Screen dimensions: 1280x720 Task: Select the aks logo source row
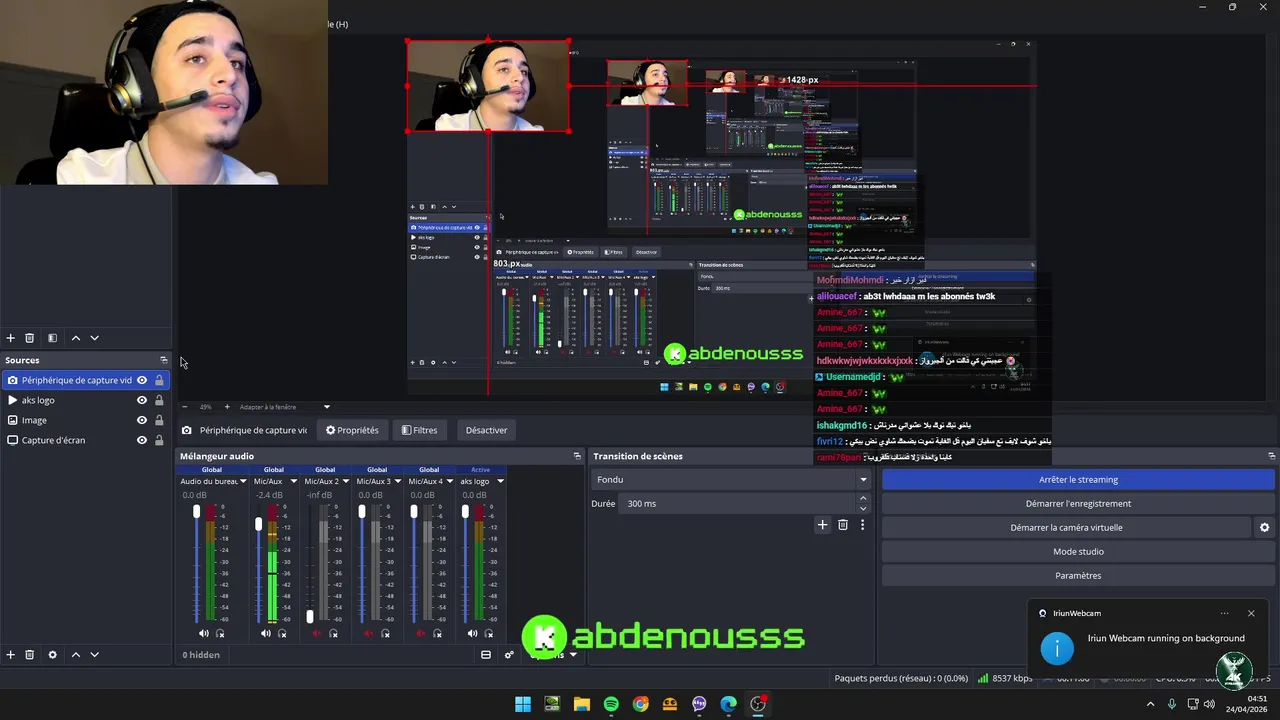85,400
